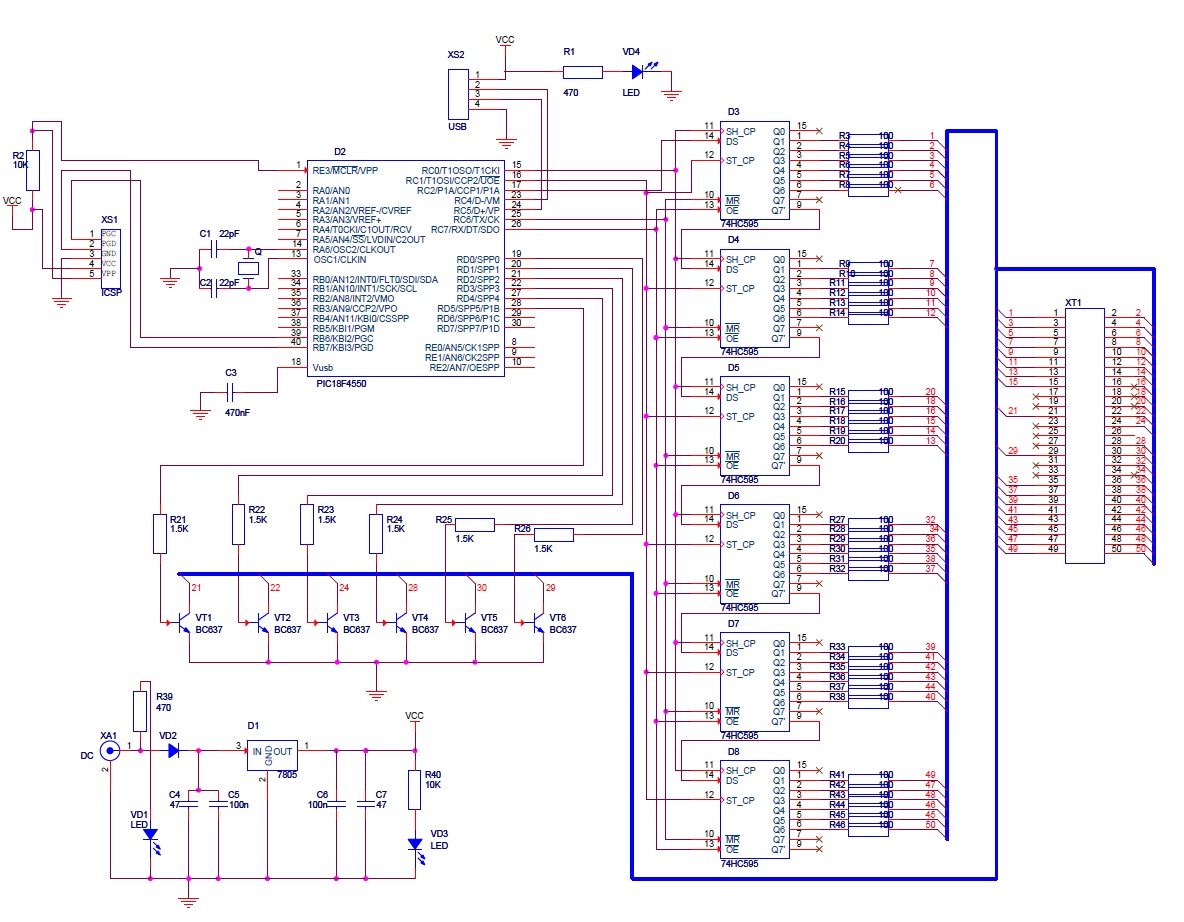Screen dimensions: 1184x922
Task: Select the VCC label above R40
Action: click(415, 716)
